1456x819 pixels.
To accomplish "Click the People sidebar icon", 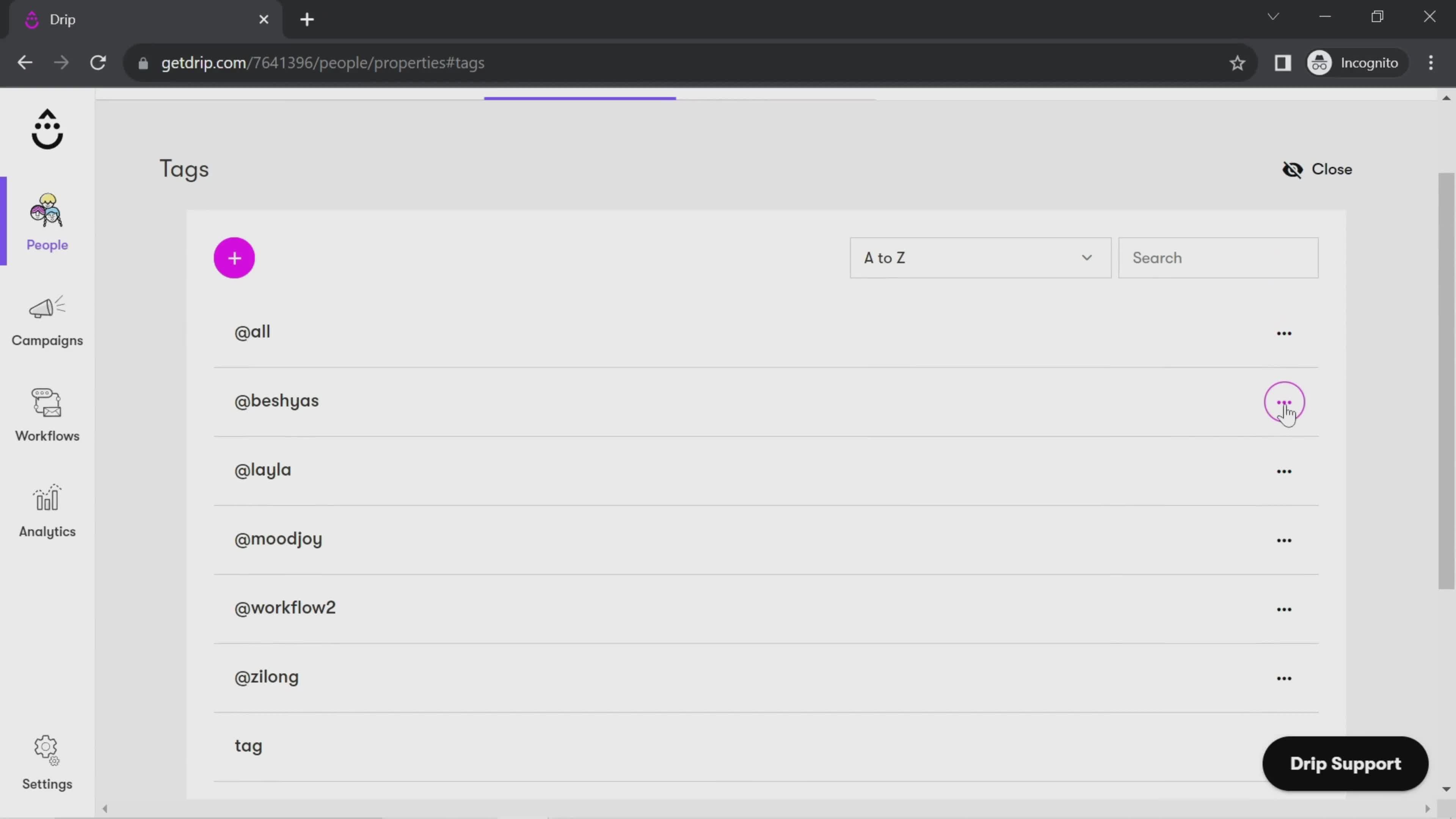I will tap(47, 219).
